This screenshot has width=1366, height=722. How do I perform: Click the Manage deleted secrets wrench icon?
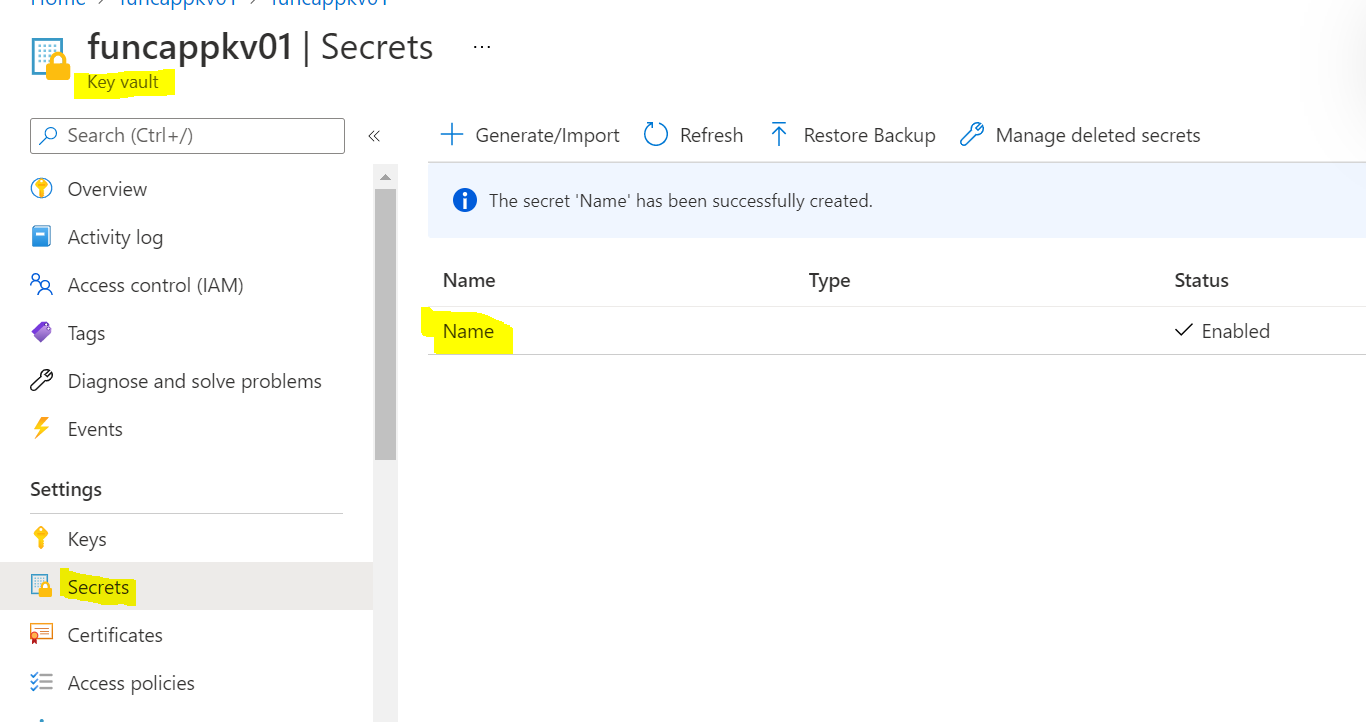pyautogui.click(x=971, y=135)
